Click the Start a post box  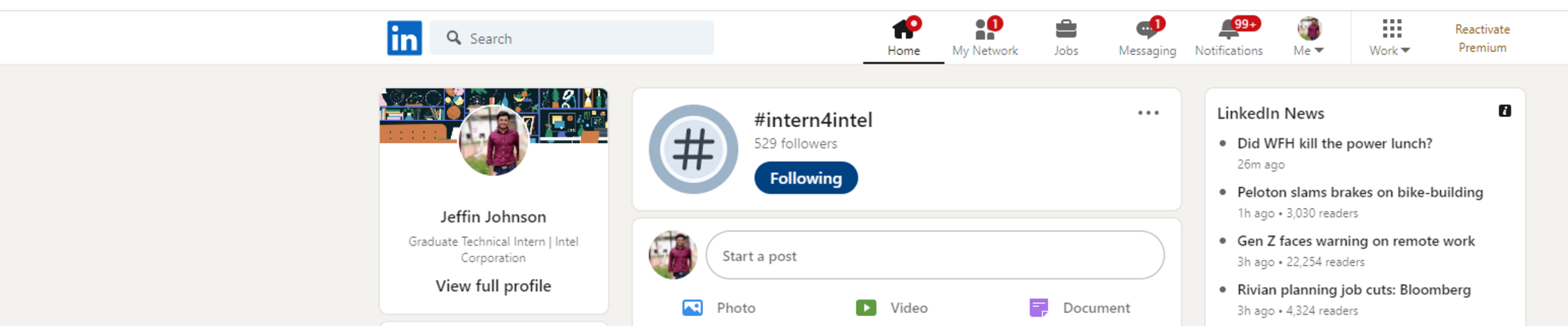coord(934,256)
